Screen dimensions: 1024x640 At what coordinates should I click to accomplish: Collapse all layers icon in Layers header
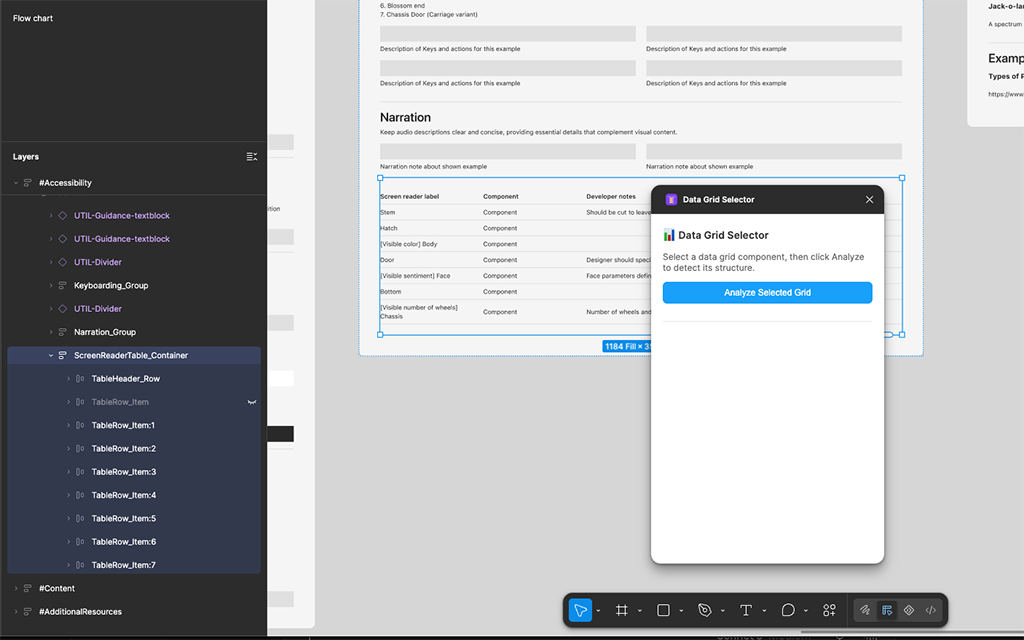click(251, 157)
